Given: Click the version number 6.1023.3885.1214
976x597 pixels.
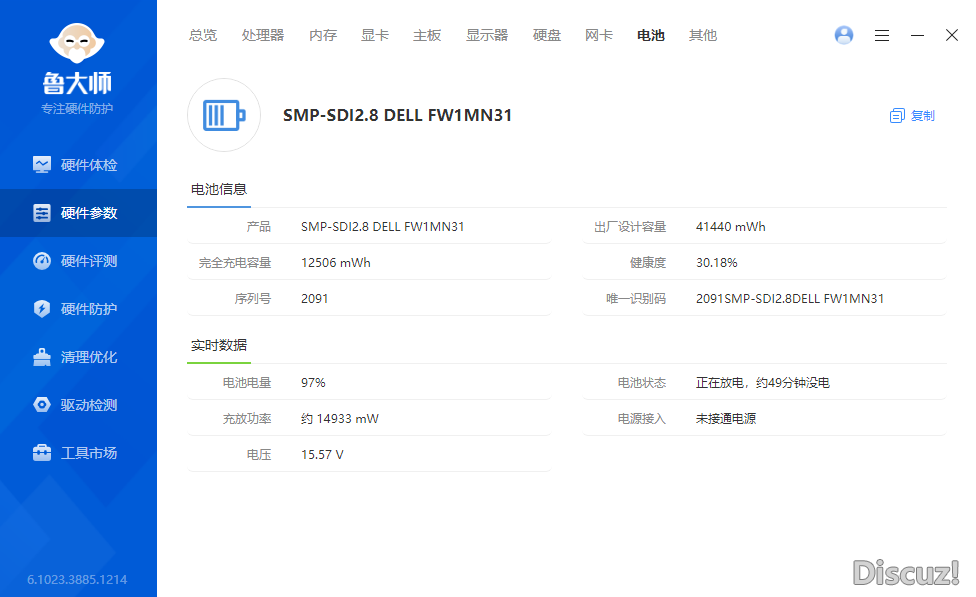Looking at the screenshot, I should [x=77, y=580].
